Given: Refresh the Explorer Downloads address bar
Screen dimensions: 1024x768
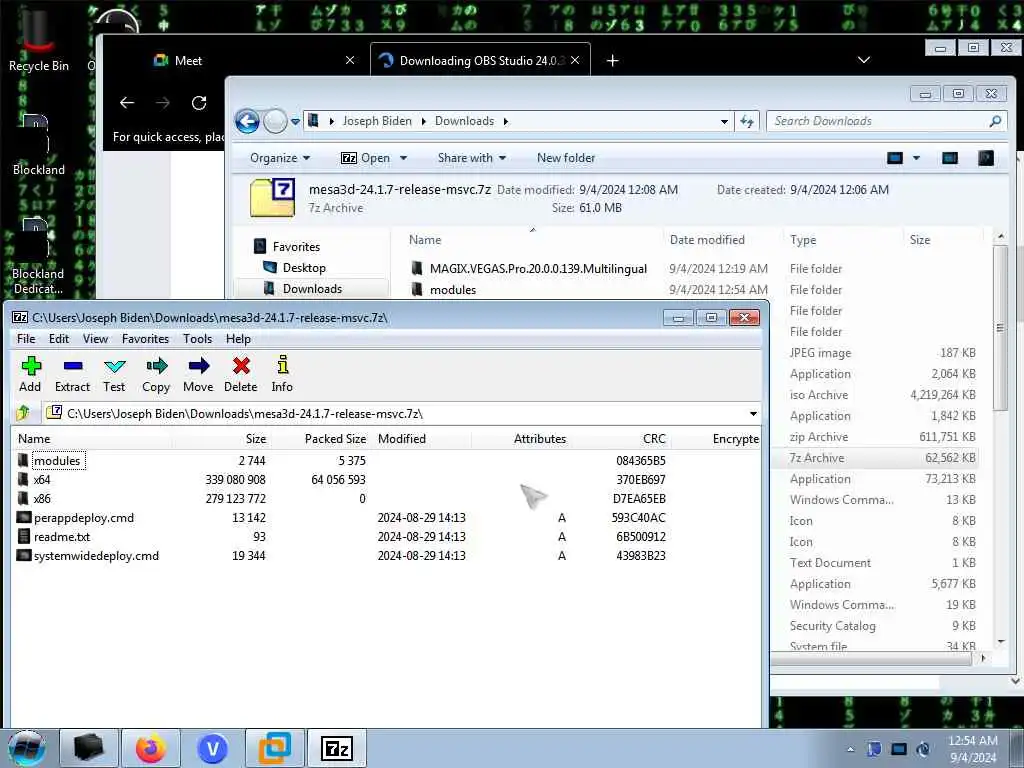Looking at the screenshot, I should (746, 121).
